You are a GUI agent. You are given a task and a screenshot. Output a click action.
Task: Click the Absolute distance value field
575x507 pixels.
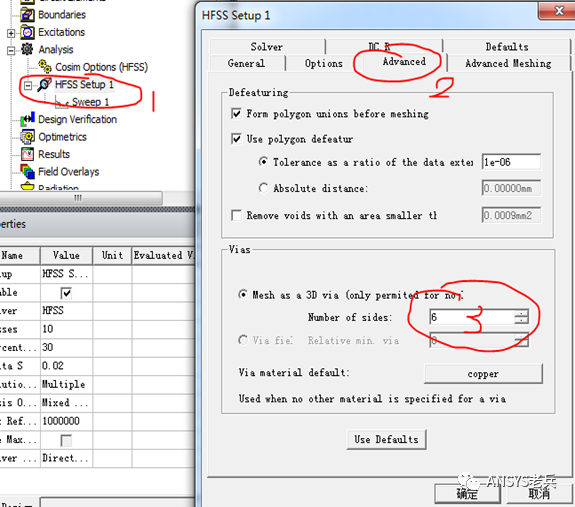511,188
